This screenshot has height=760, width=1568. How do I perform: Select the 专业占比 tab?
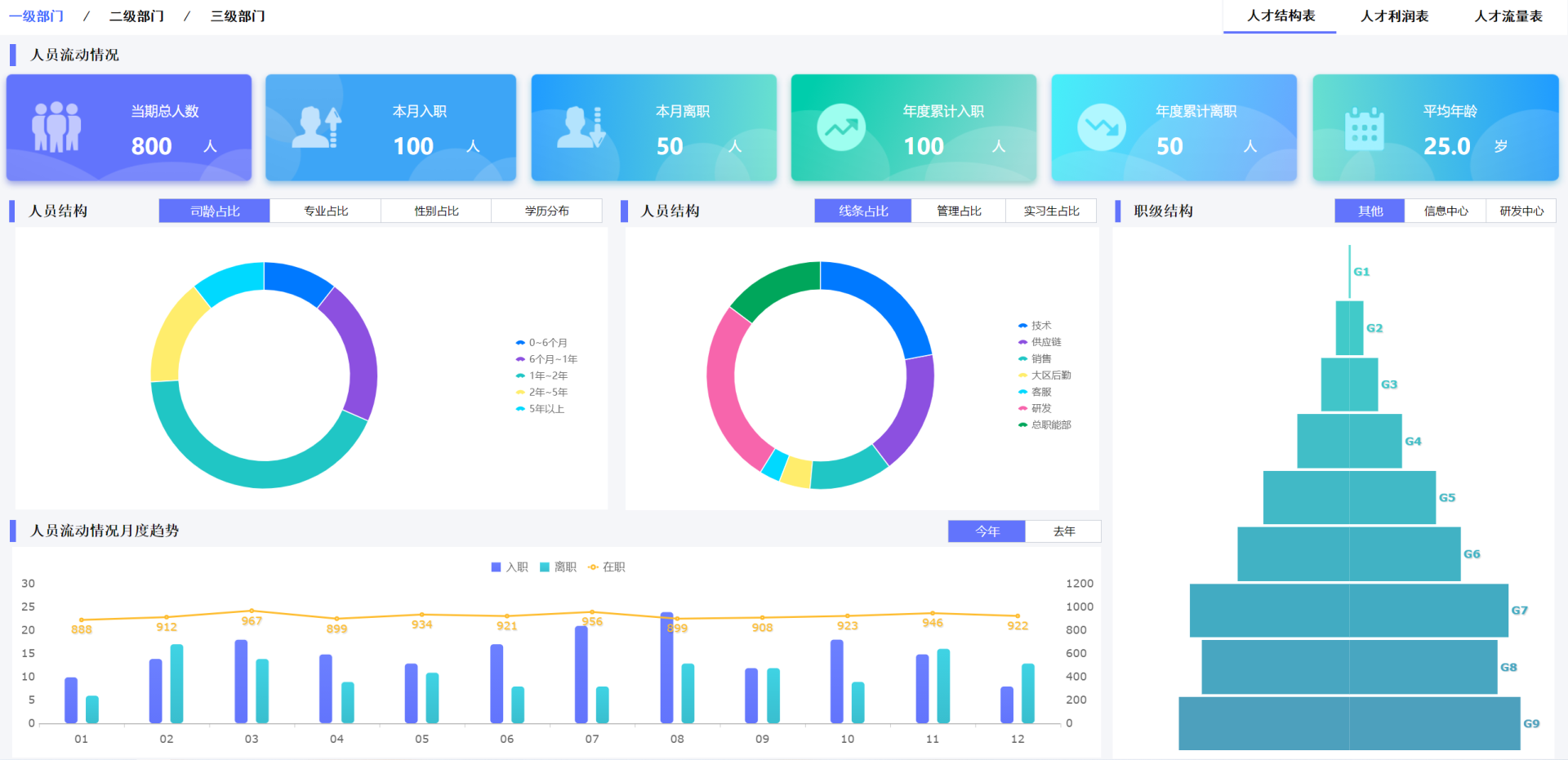coord(326,211)
